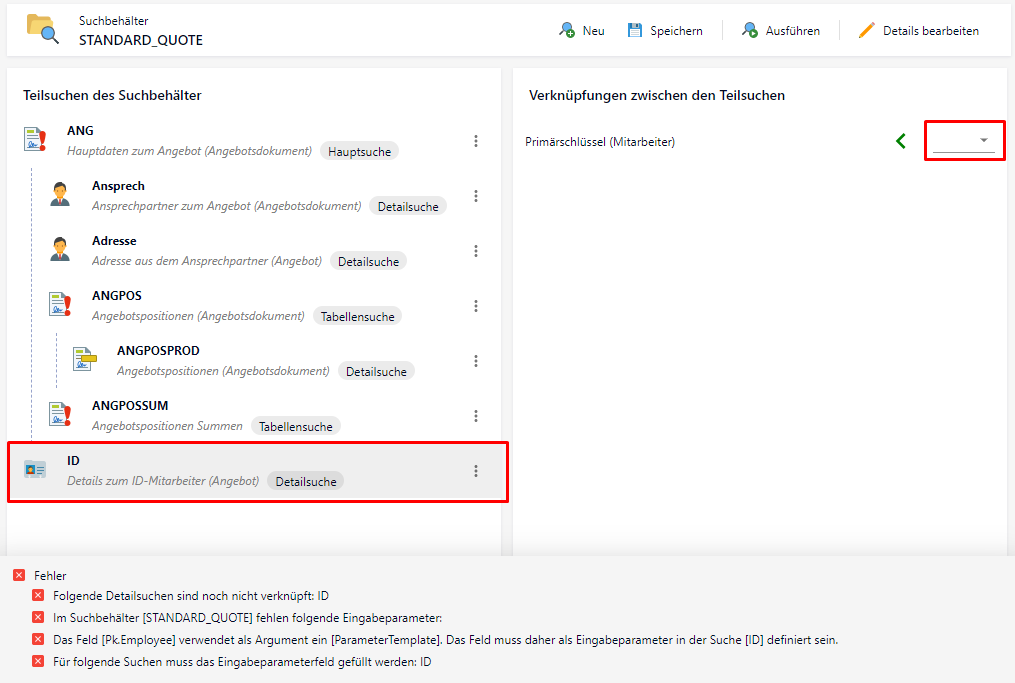Click the ANGPOSPROD document icon
The height and width of the screenshot is (683, 1015).
click(x=84, y=359)
